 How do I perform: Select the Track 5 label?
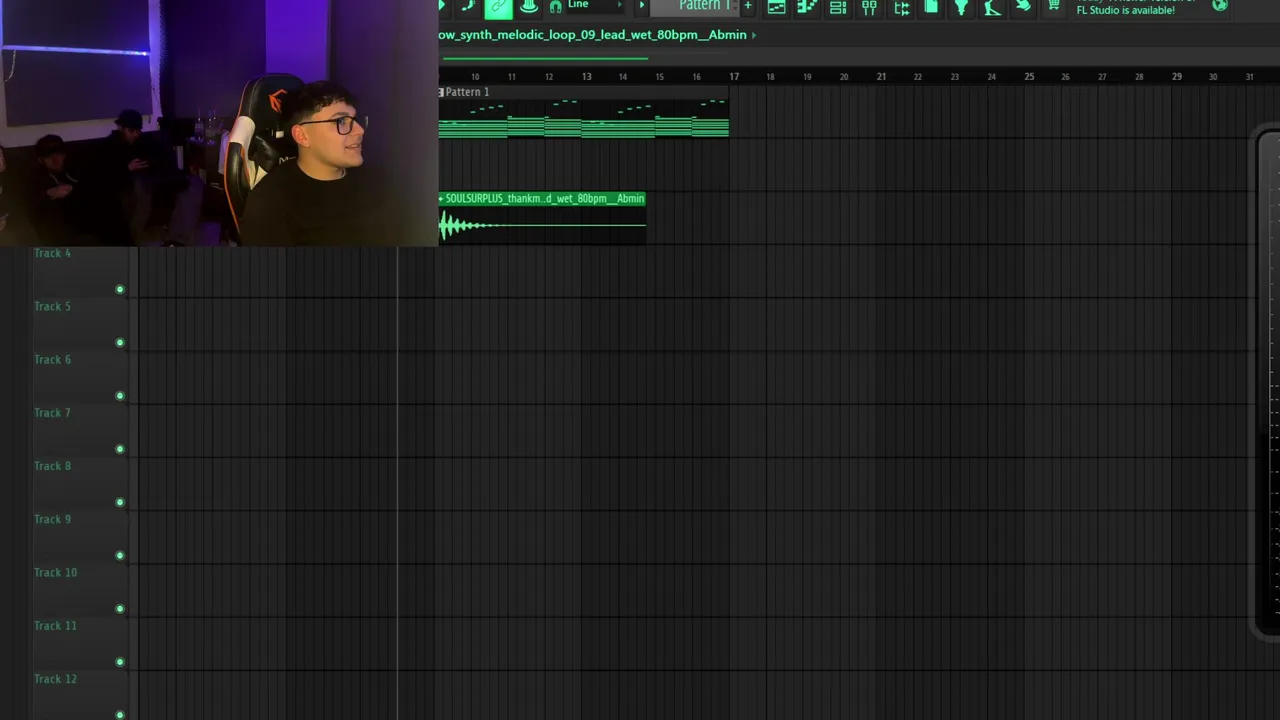click(52, 306)
